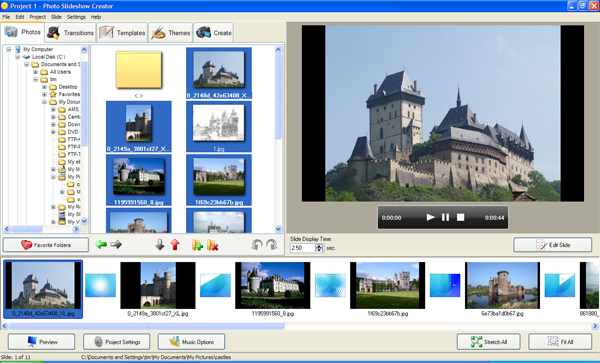Expand the DVD folder node
The width and height of the screenshot is (600, 363).
click(53, 132)
